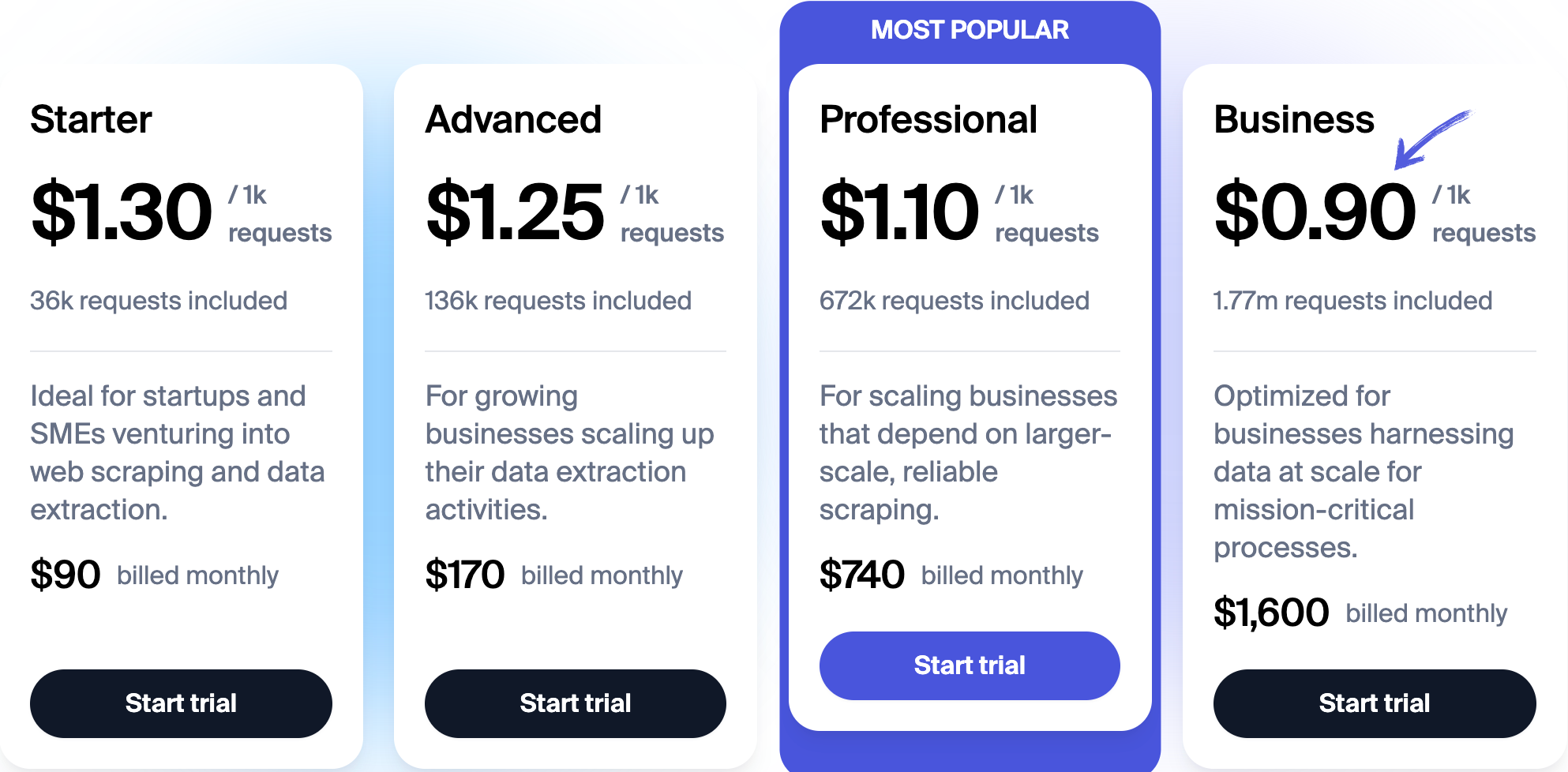
Task: Click the $740 billed monthly amount
Action: 862,575
